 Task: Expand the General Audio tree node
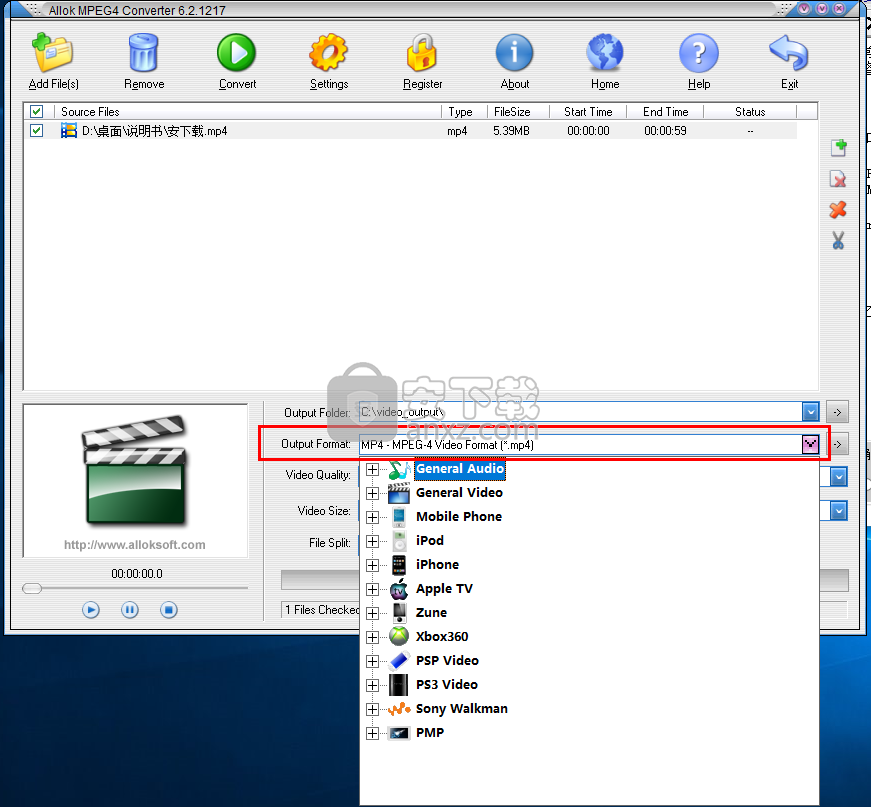click(373, 469)
